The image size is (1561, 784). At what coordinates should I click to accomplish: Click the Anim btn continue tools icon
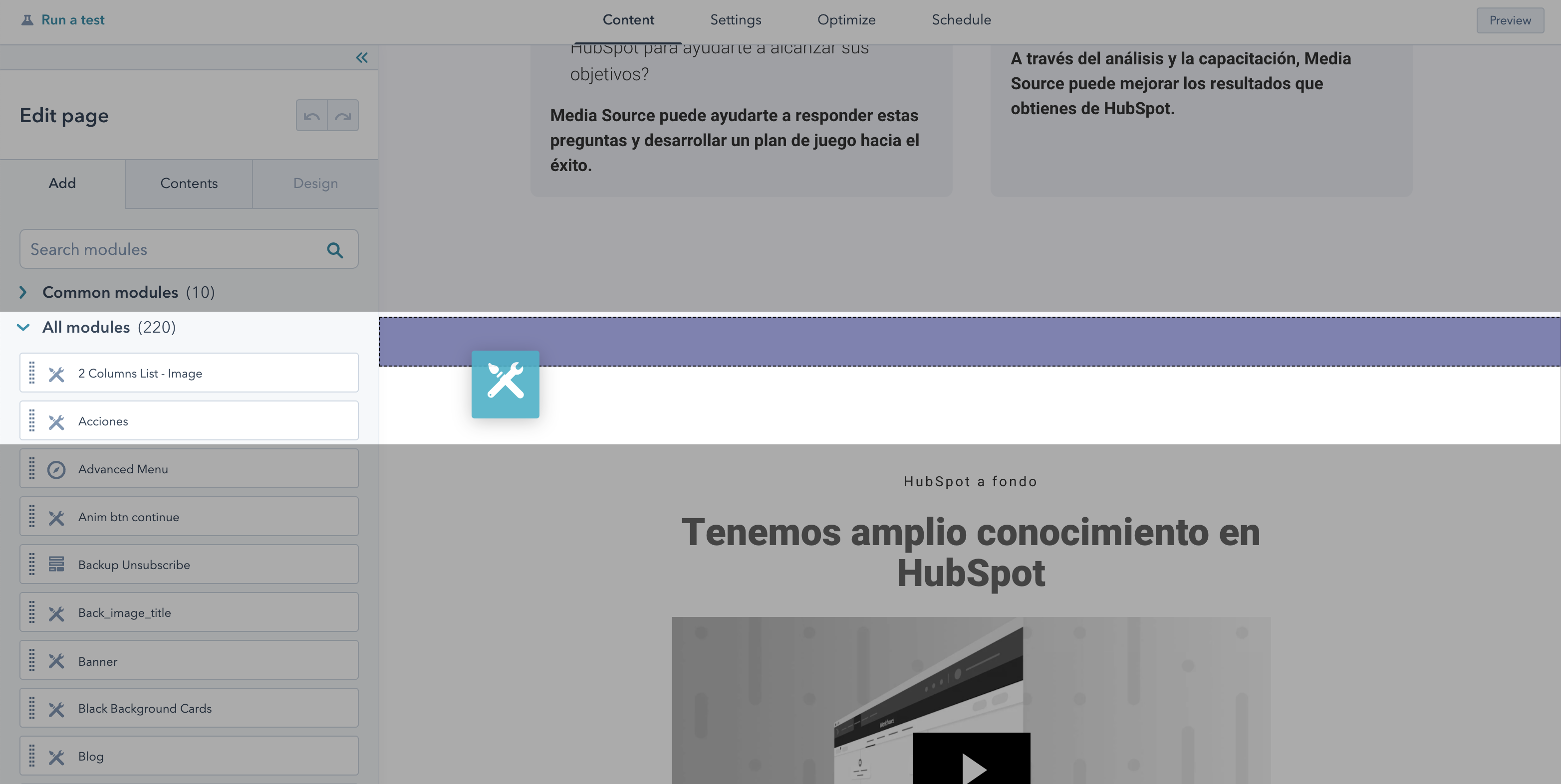click(x=56, y=517)
